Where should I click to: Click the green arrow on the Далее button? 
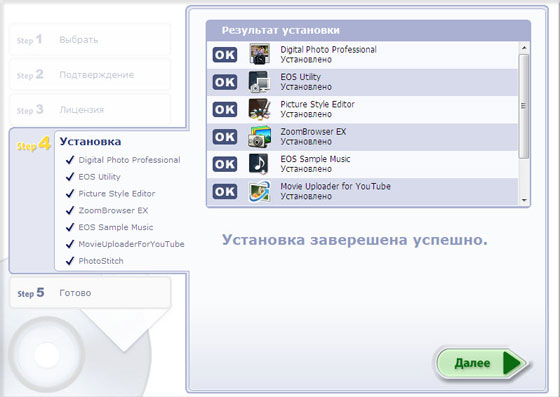click(x=514, y=363)
